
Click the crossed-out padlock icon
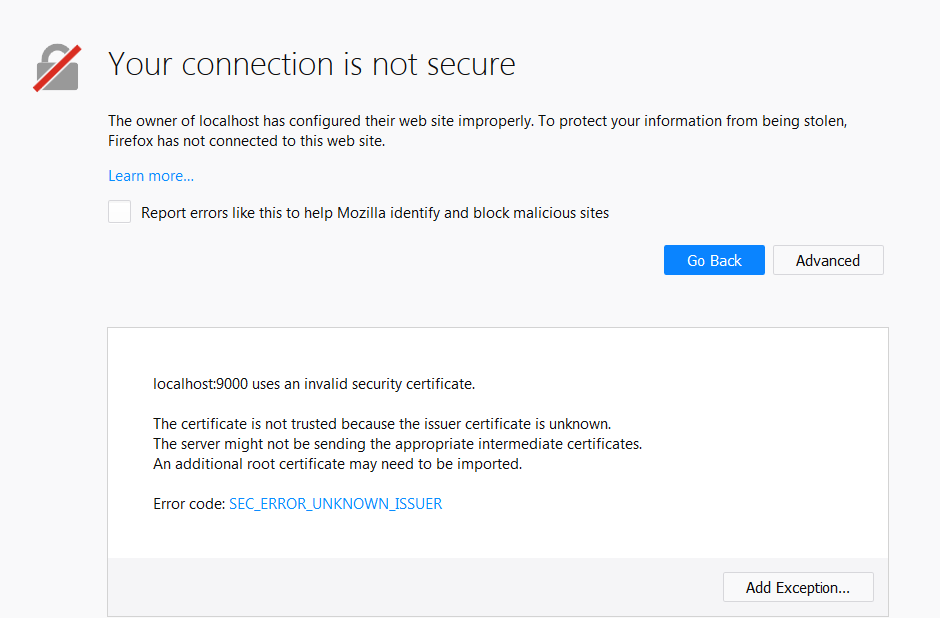pyautogui.click(x=58, y=68)
